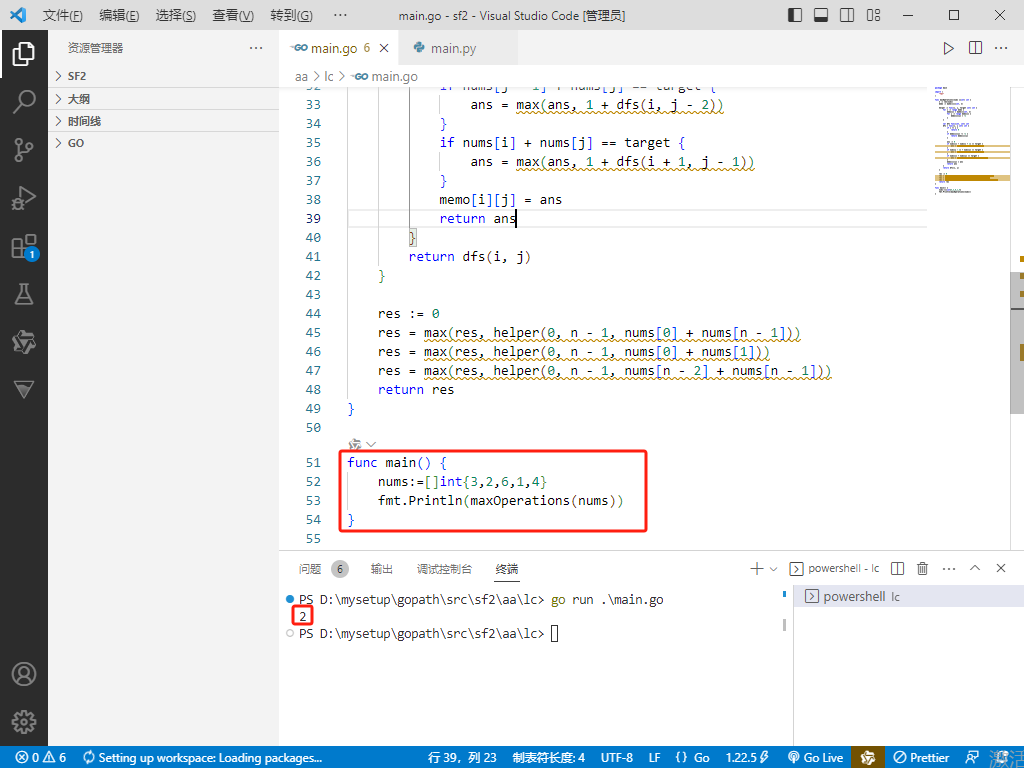Click the code minimap overview
The width and height of the screenshot is (1024, 768).
click(972, 140)
